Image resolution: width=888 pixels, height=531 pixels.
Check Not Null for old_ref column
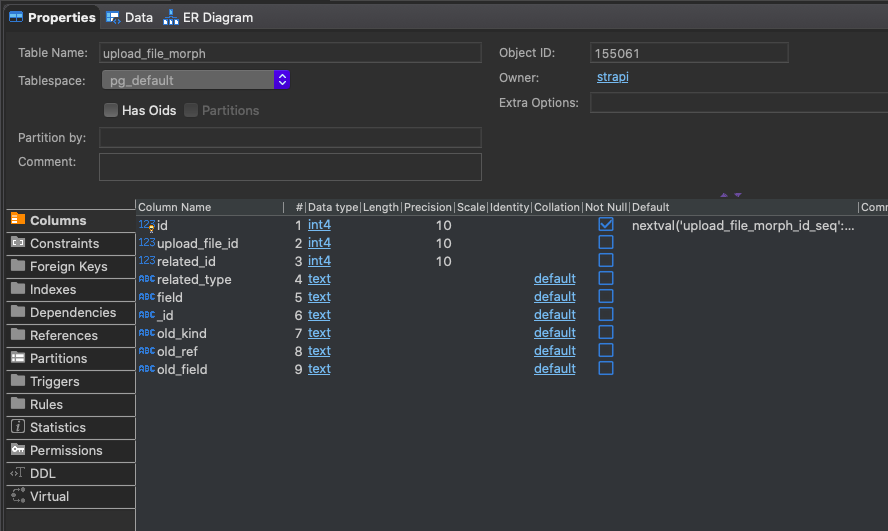[x=605, y=350]
